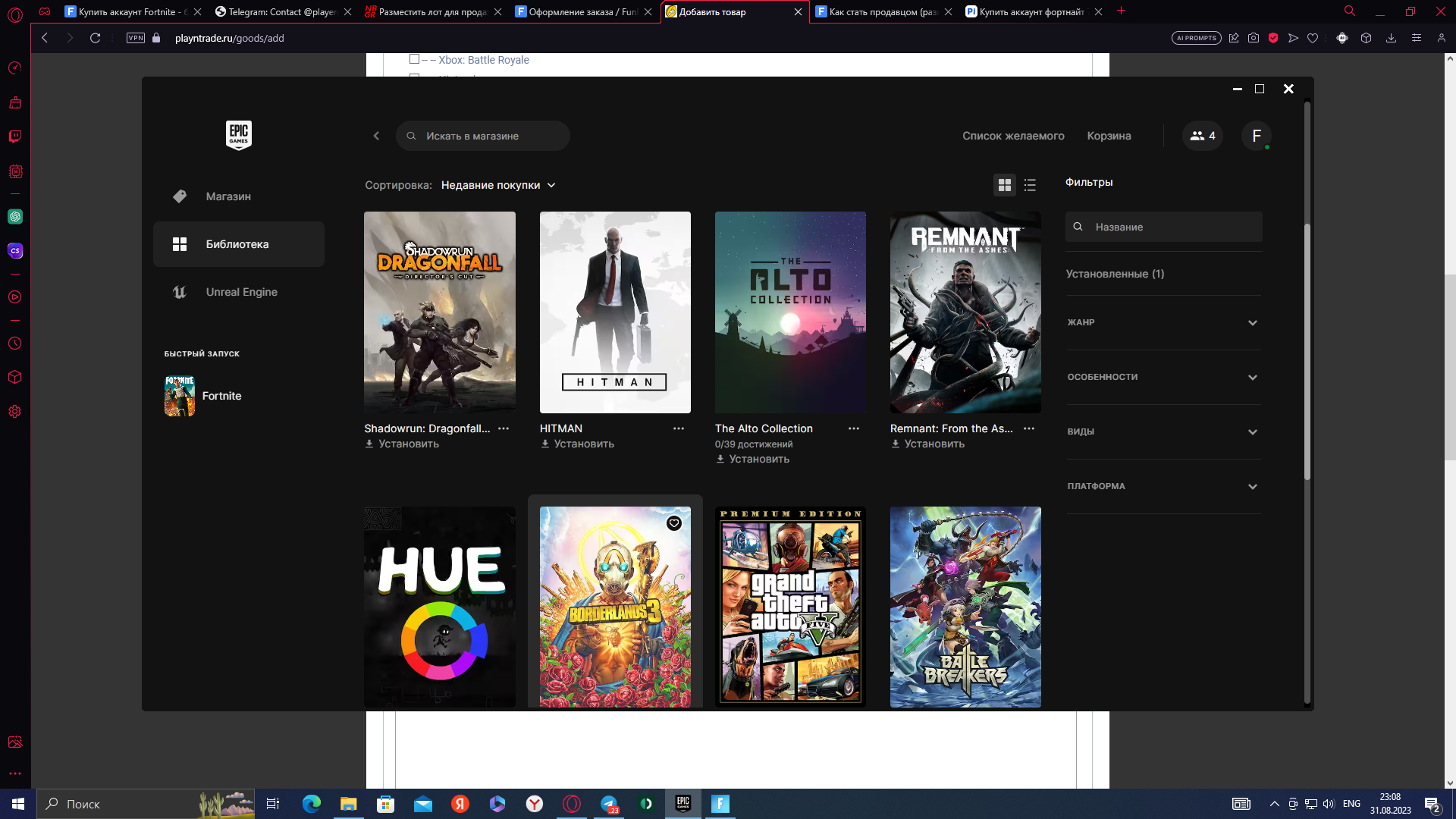Install The Alto Collection

pos(752,459)
